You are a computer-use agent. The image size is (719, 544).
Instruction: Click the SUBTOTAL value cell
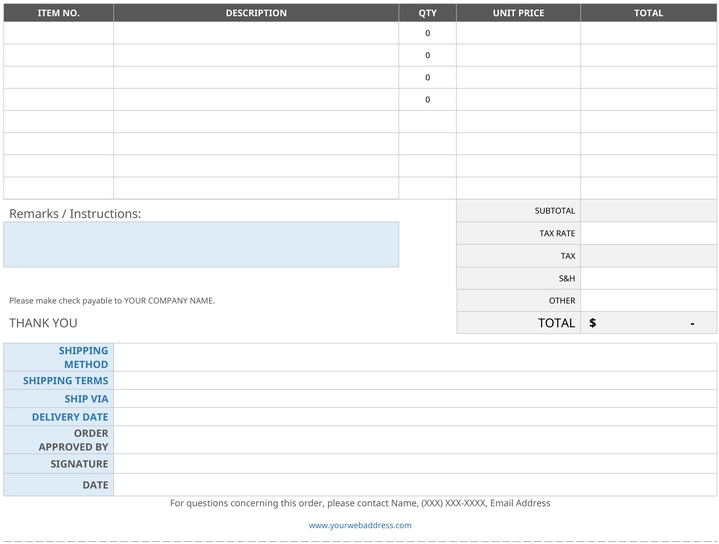648,211
